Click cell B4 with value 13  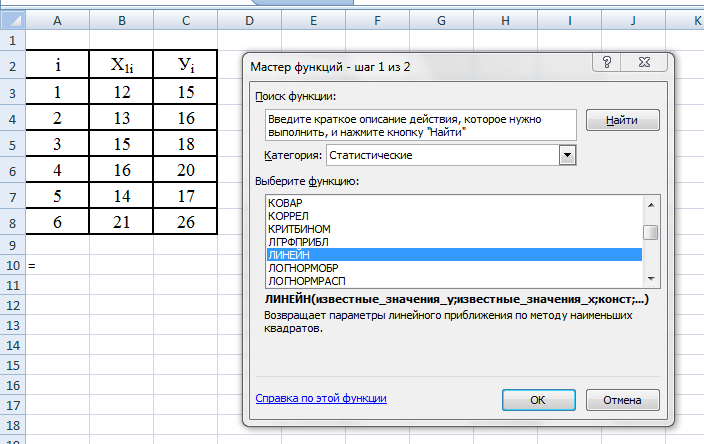point(122,118)
